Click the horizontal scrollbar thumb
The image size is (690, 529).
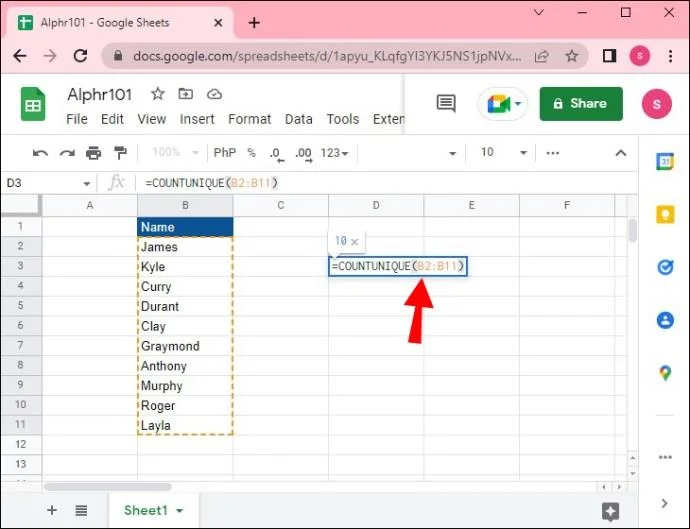tap(107, 487)
